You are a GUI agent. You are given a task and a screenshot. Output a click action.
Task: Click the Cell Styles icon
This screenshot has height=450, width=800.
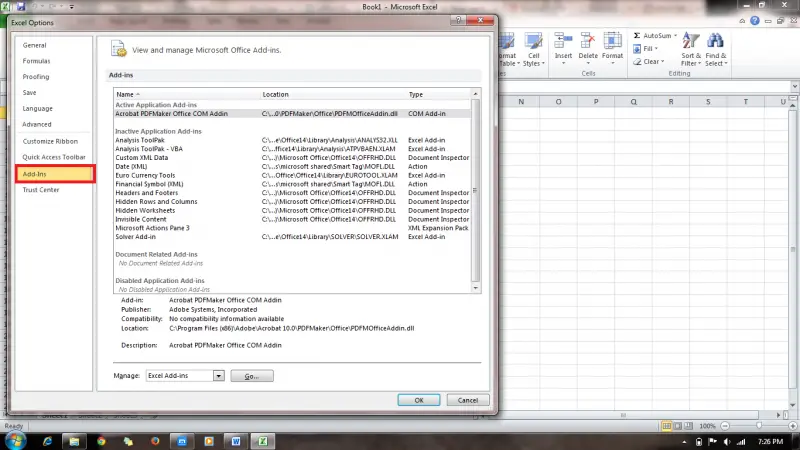pos(534,41)
